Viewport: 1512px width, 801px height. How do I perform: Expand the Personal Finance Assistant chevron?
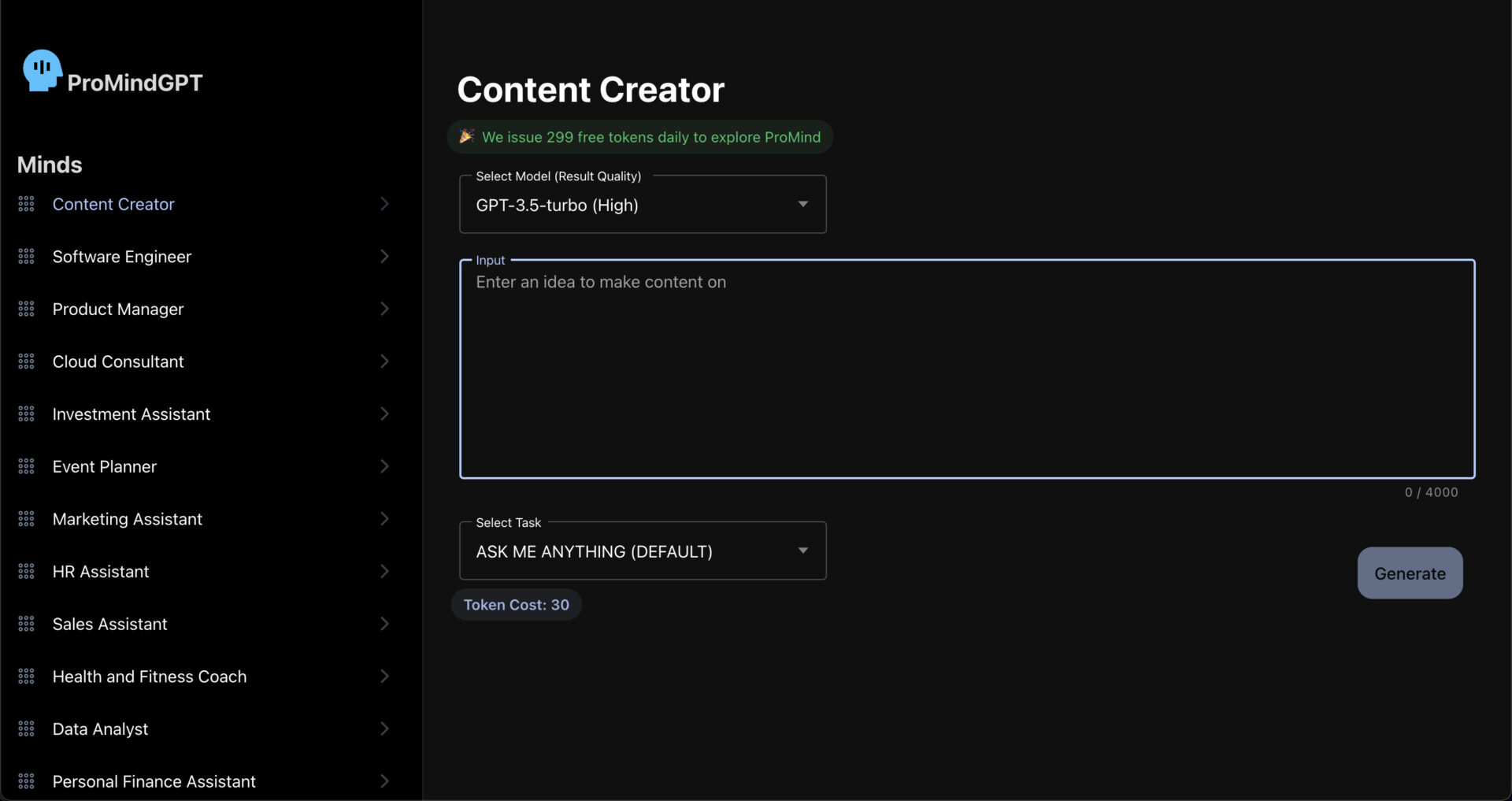(384, 781)
